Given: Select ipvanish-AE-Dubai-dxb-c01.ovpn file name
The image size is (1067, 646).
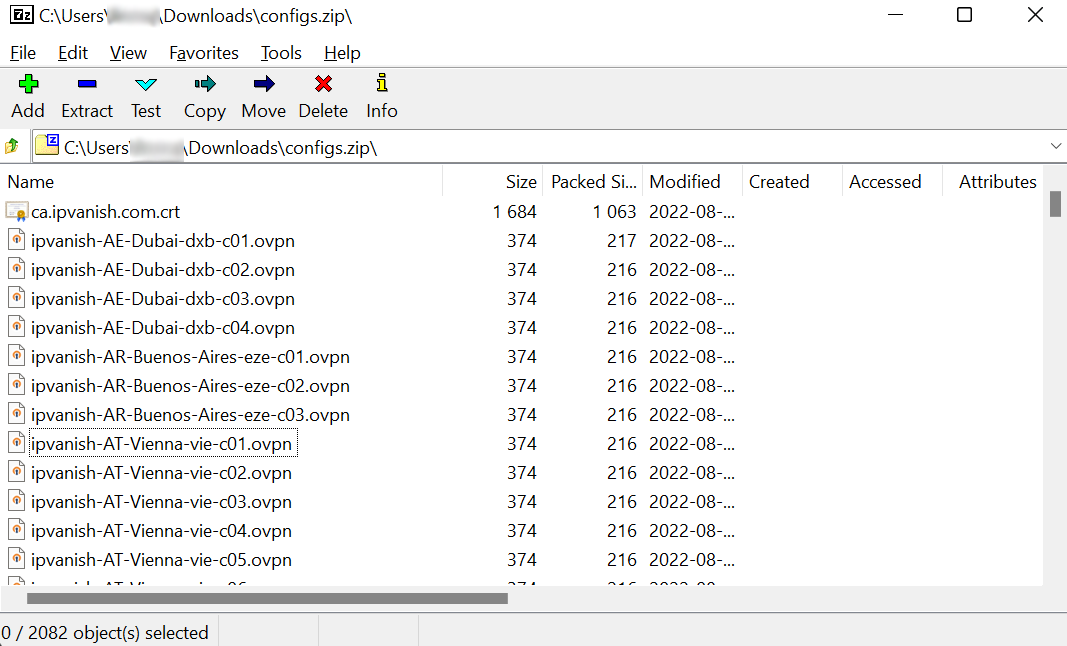Looking at the screenshot, I should [x=163, y=241].
